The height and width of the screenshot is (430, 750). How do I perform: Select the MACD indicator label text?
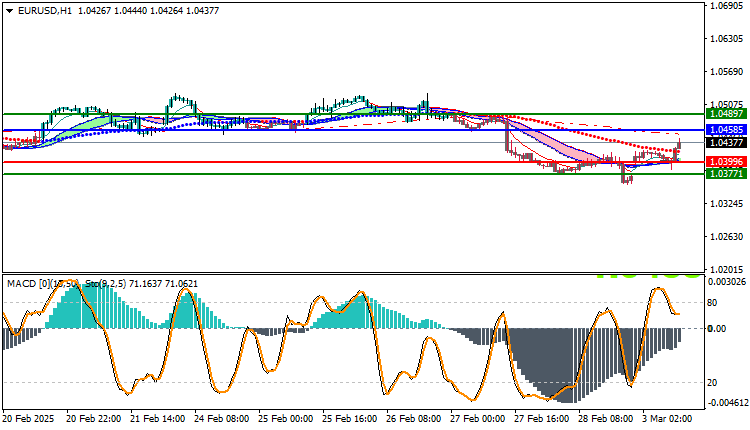(44, 284)
